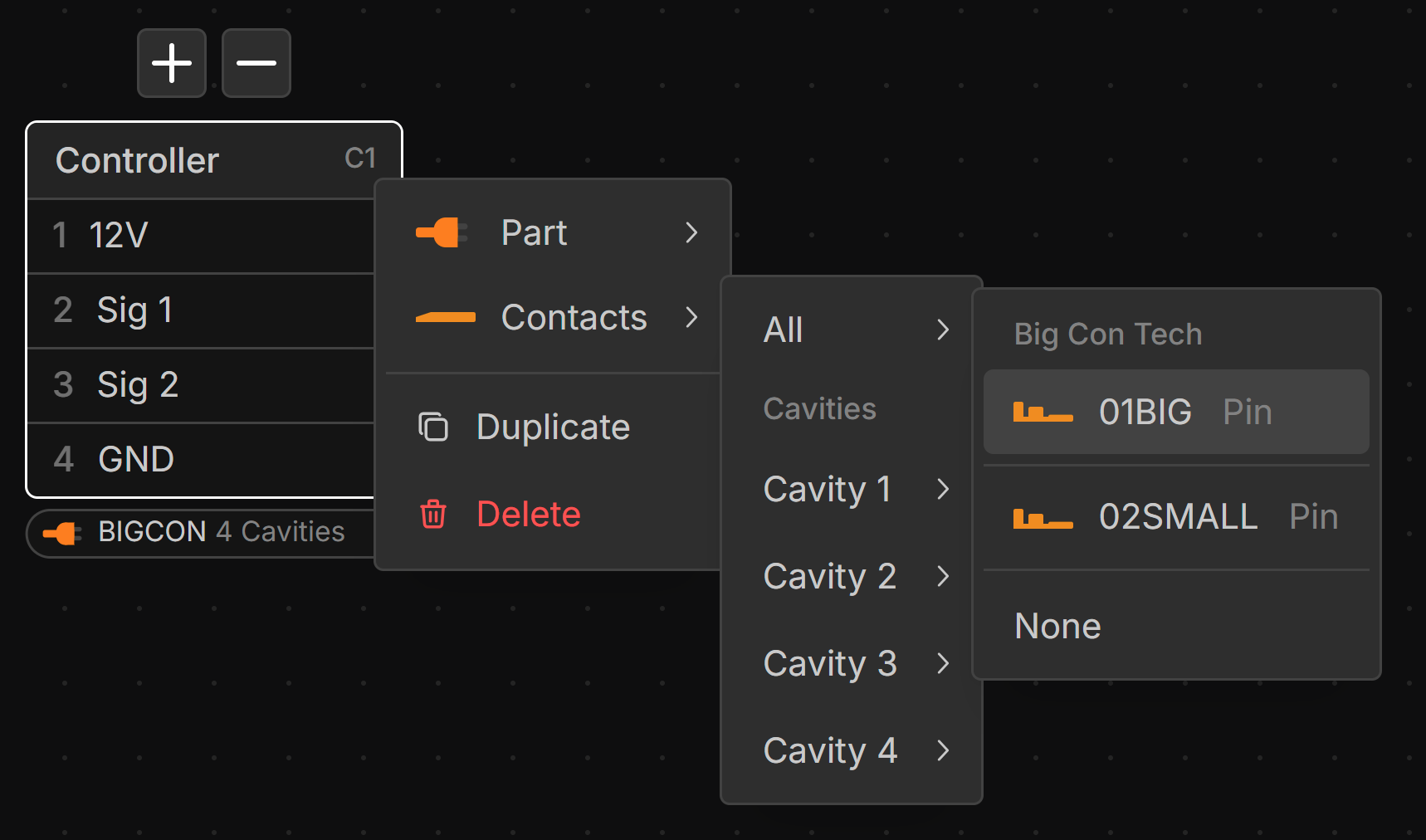Choose Cavity 3 from the cavities list
Image resolution: width=1426 pixels, height=840 pixels.
pyautogui.click(x=830, y=663)
